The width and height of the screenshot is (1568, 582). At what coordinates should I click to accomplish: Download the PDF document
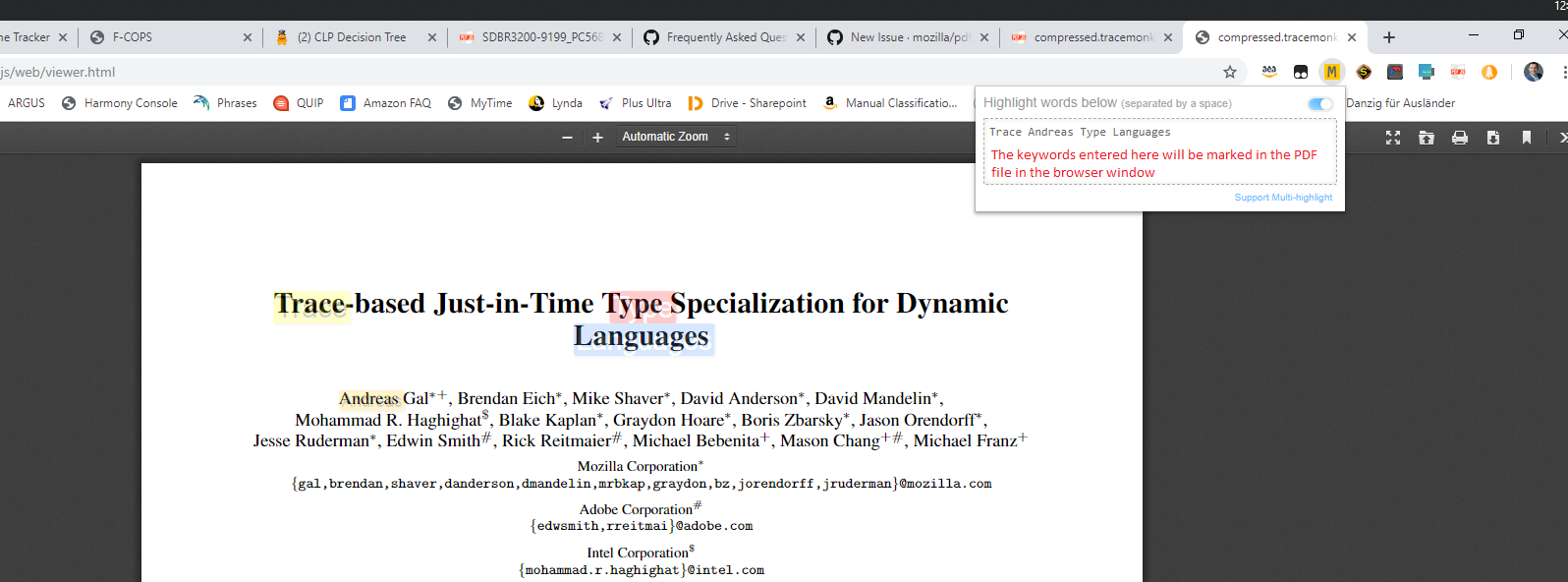point(1493,138)
